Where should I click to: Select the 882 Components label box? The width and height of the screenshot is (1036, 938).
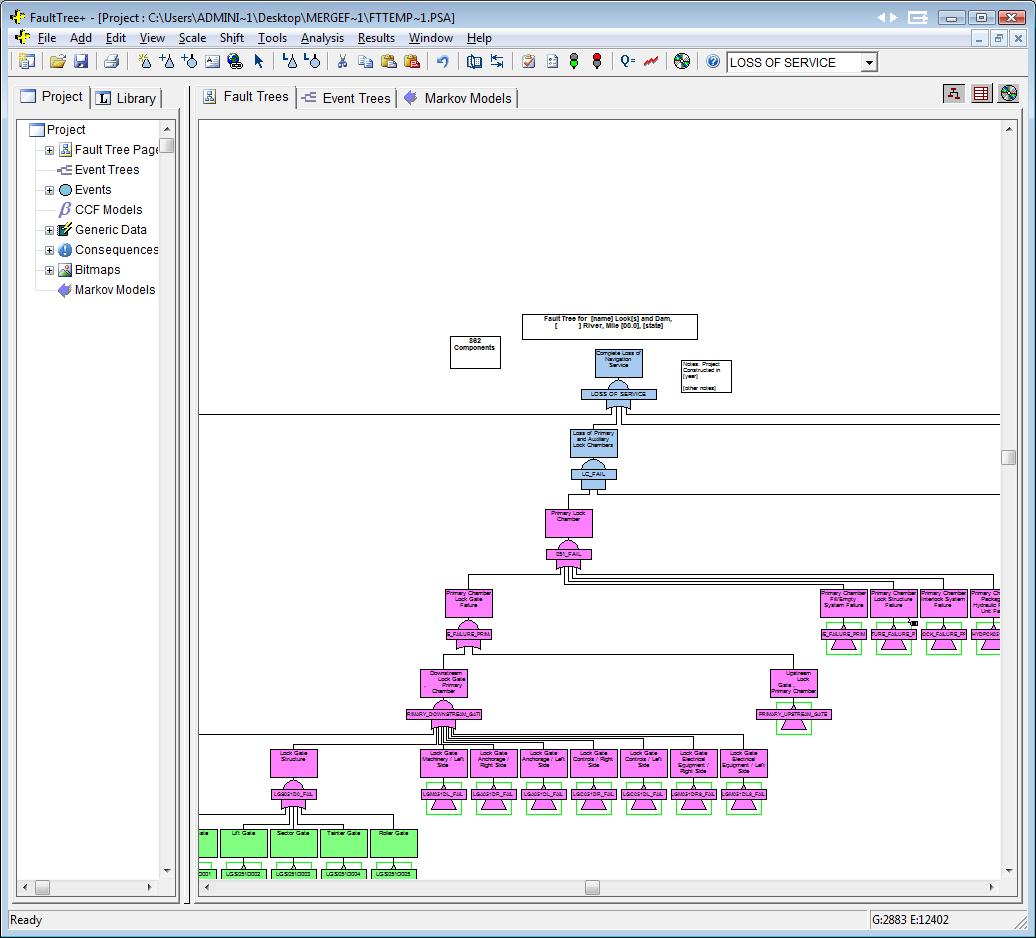click(x=475, y=352)
